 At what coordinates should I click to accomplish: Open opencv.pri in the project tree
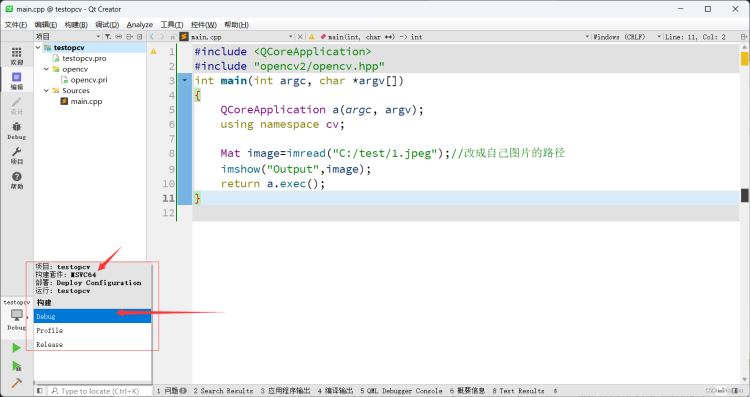(89, 80)
